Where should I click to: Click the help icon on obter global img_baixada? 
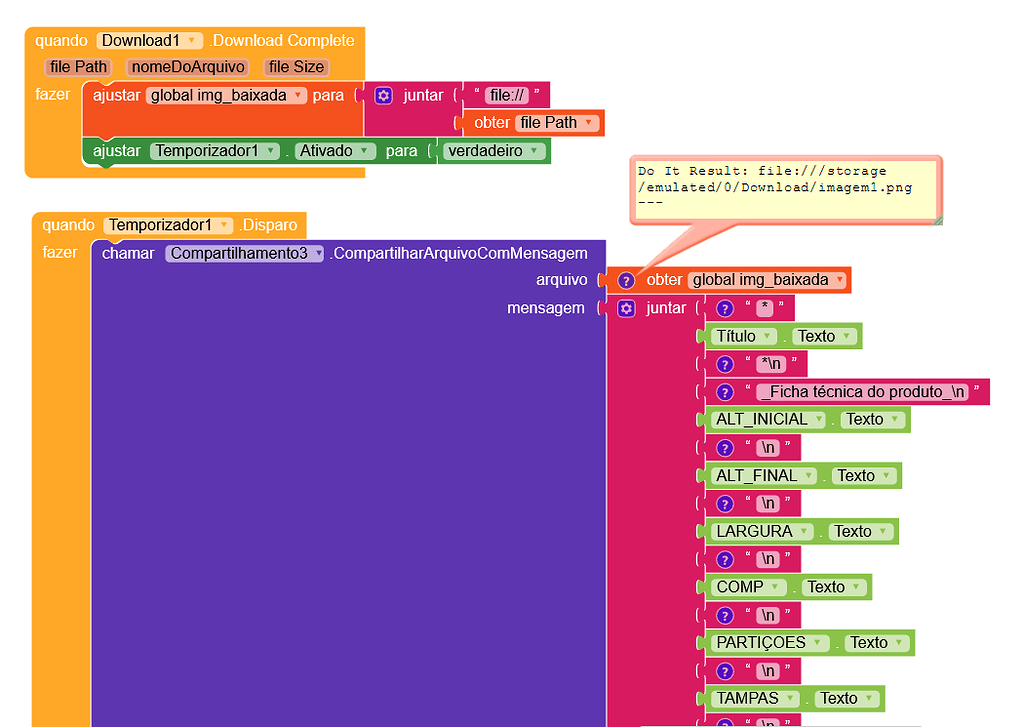626,280
